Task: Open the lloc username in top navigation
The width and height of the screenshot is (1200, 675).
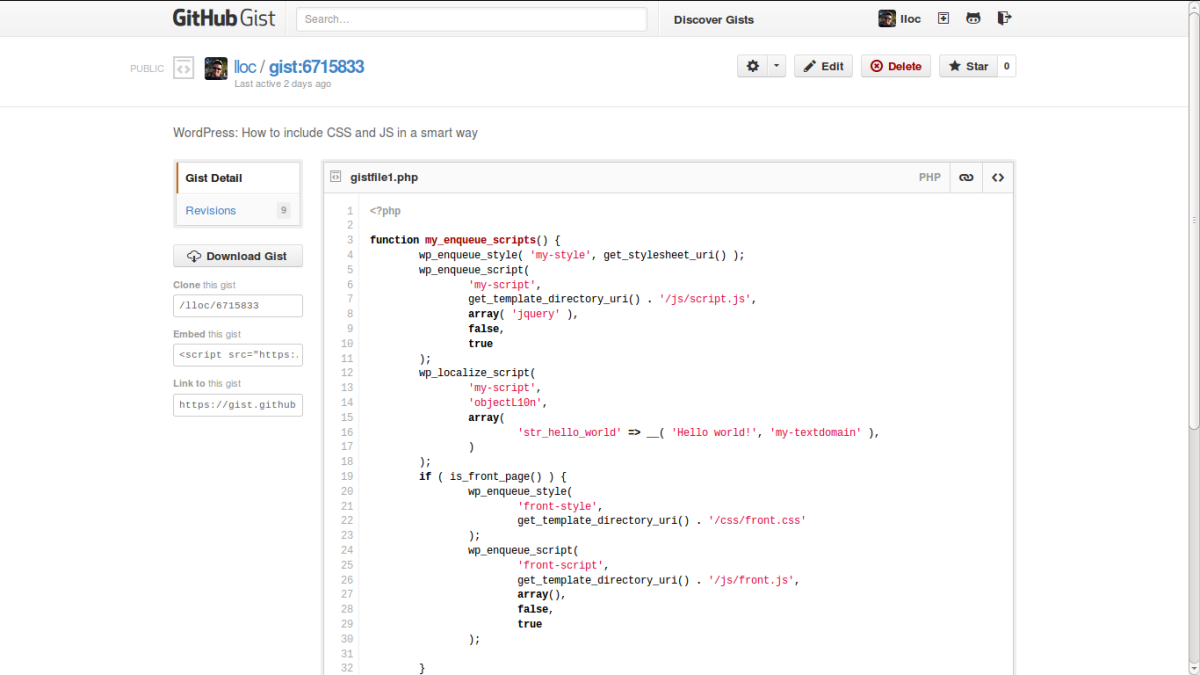Action: click(910, 19)
